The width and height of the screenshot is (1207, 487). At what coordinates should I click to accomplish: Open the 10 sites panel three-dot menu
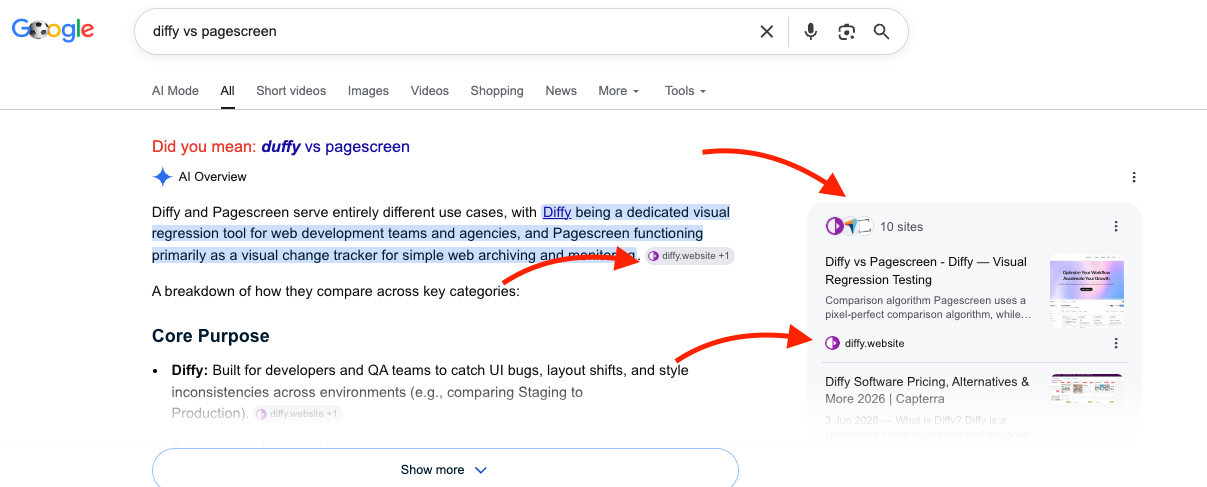[x=1116, y=227]
